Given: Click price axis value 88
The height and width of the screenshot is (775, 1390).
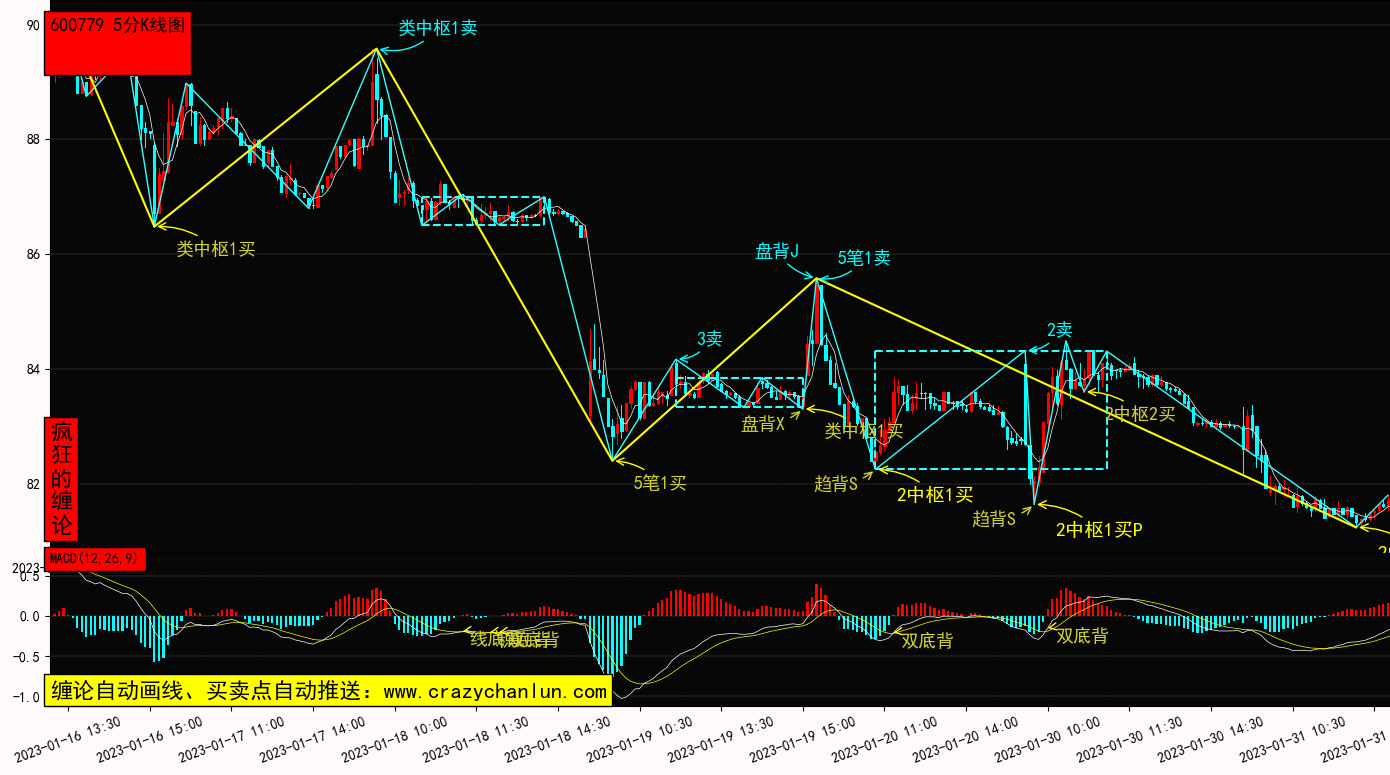Looking at the screenshot, I should (34, 139).
